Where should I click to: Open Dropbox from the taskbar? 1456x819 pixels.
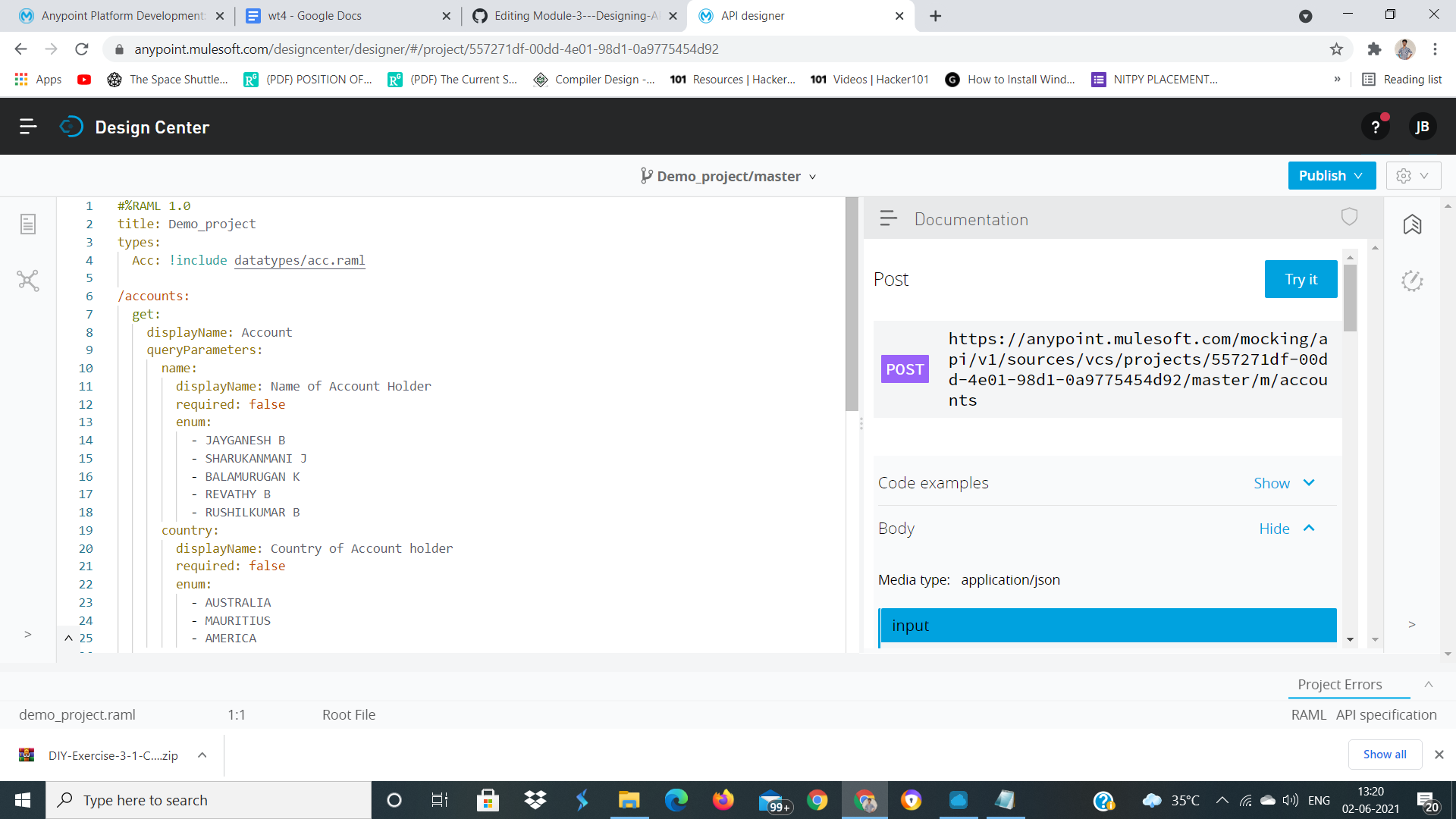(535, 800)
